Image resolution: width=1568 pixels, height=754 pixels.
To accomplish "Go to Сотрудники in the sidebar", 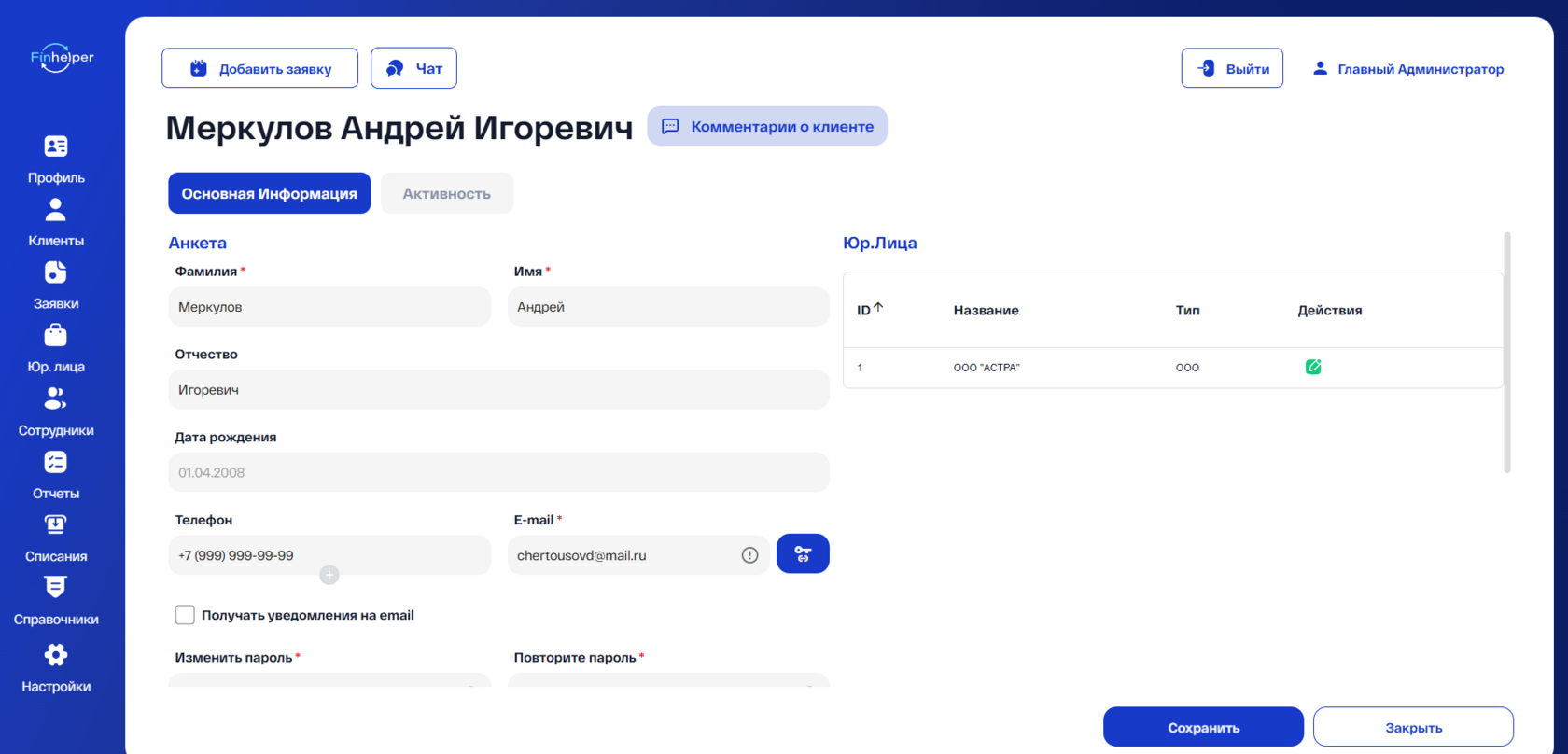I will point(56,412).
